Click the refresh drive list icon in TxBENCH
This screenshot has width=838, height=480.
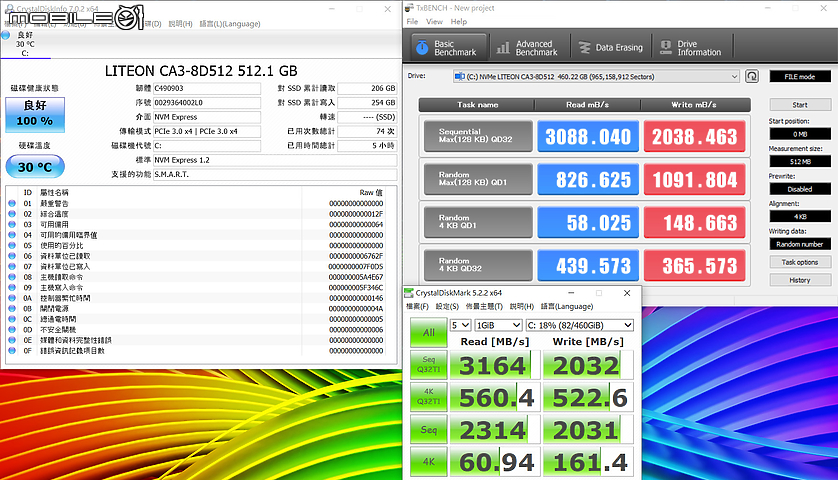(752, 76)
